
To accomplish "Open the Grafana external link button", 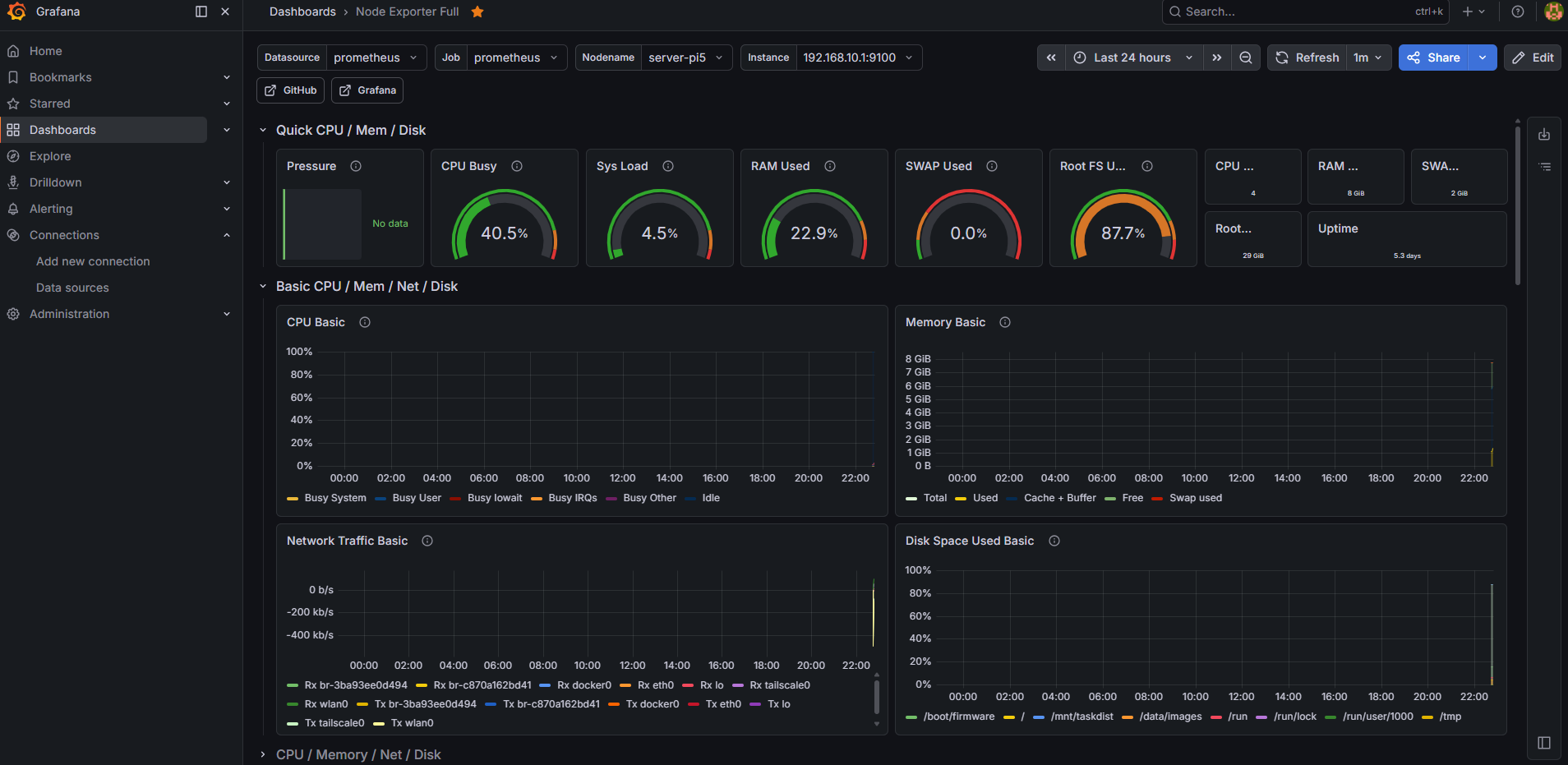I will 367,90.
